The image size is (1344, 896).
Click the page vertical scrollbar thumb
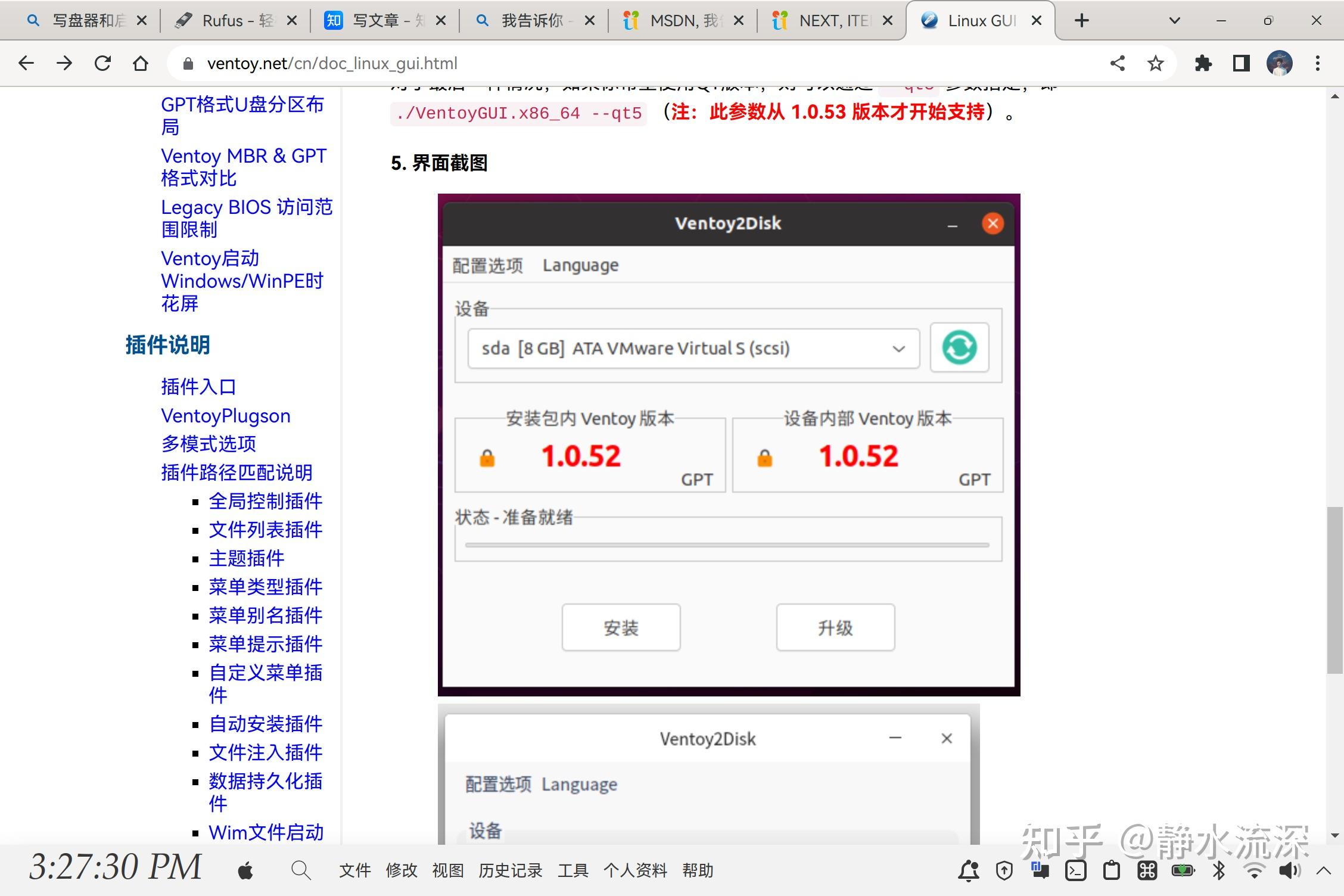(1335, 590)
